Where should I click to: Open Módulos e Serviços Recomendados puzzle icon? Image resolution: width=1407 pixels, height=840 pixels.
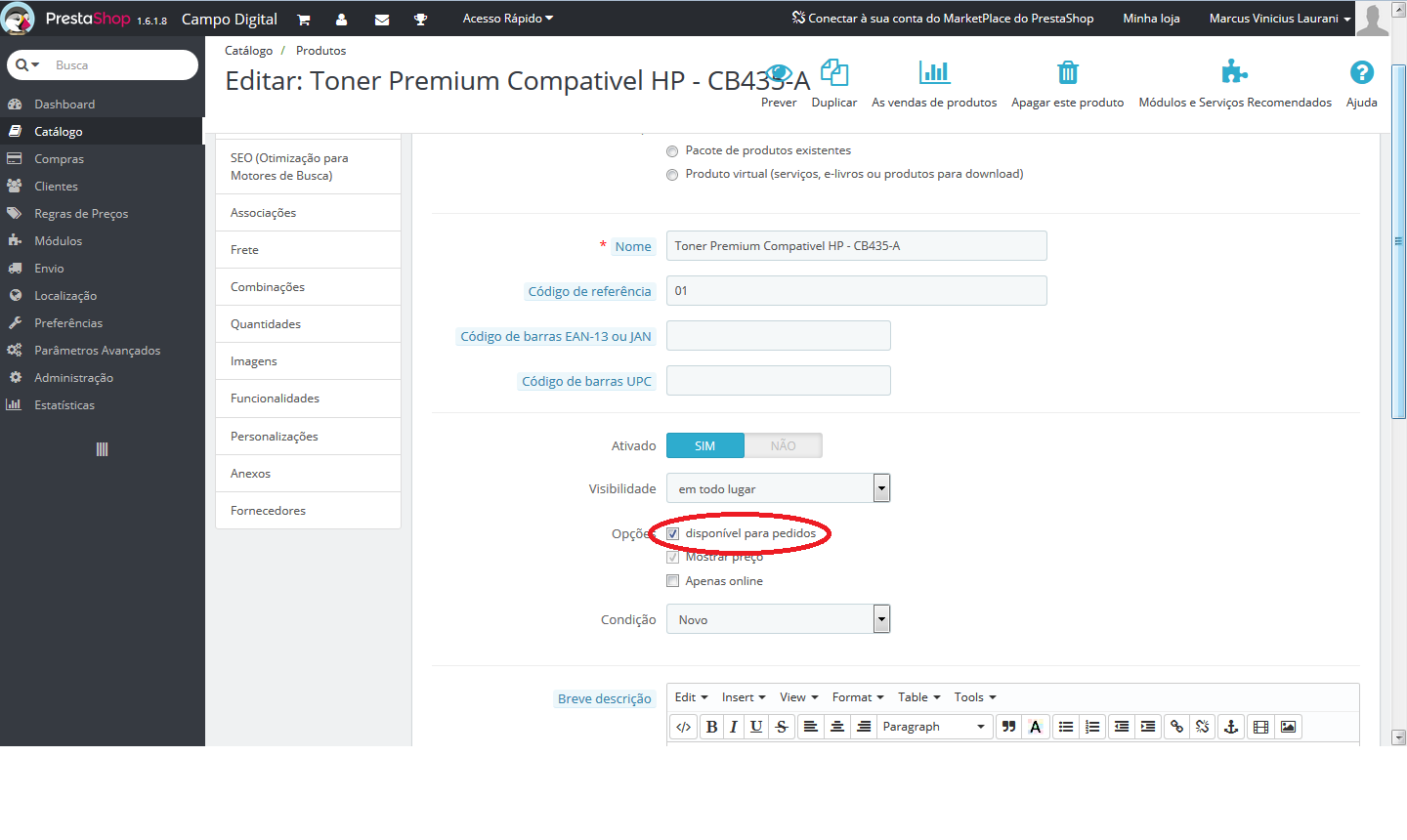(x=1235, y=72)
